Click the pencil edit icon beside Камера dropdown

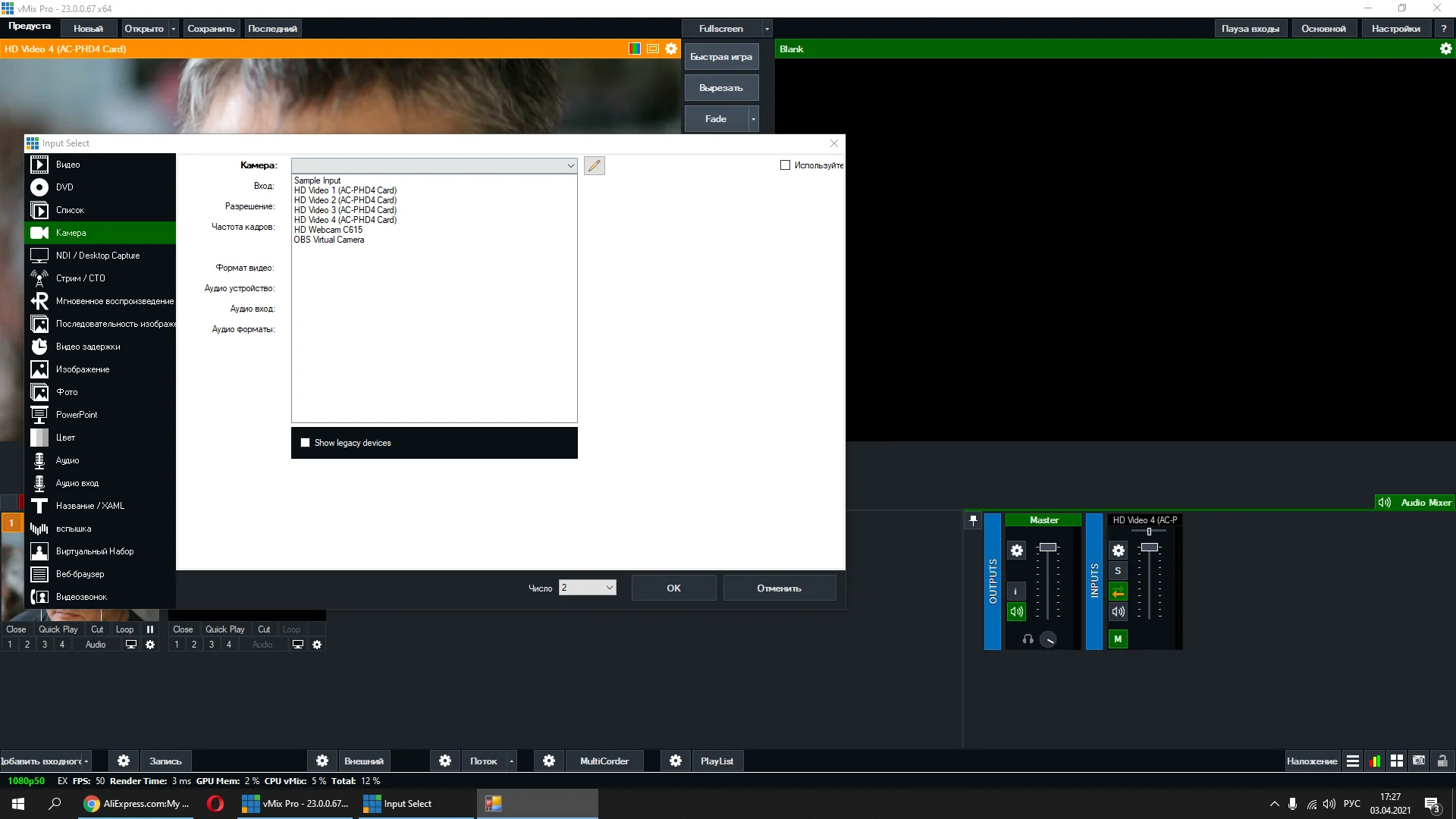click(595, 165)
